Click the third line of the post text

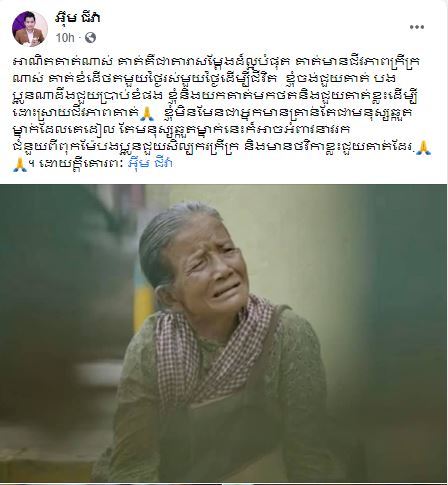pyautogui.click(x=215, y=96)
